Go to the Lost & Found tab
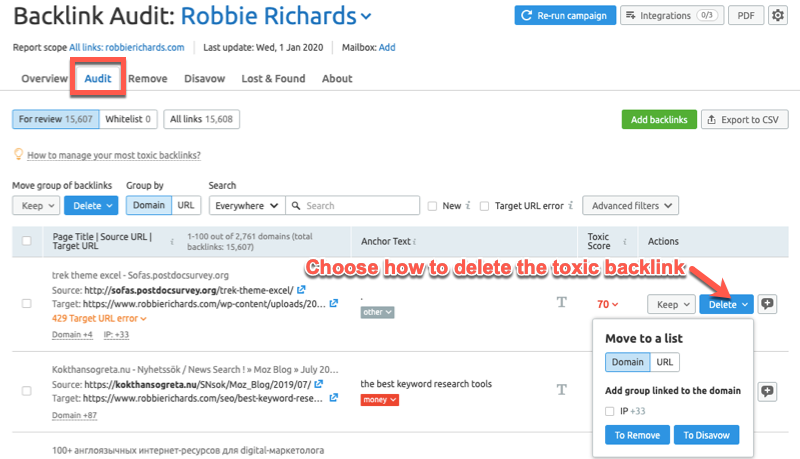The width and height of the screenshot is (800, 459). coord(274,78)
